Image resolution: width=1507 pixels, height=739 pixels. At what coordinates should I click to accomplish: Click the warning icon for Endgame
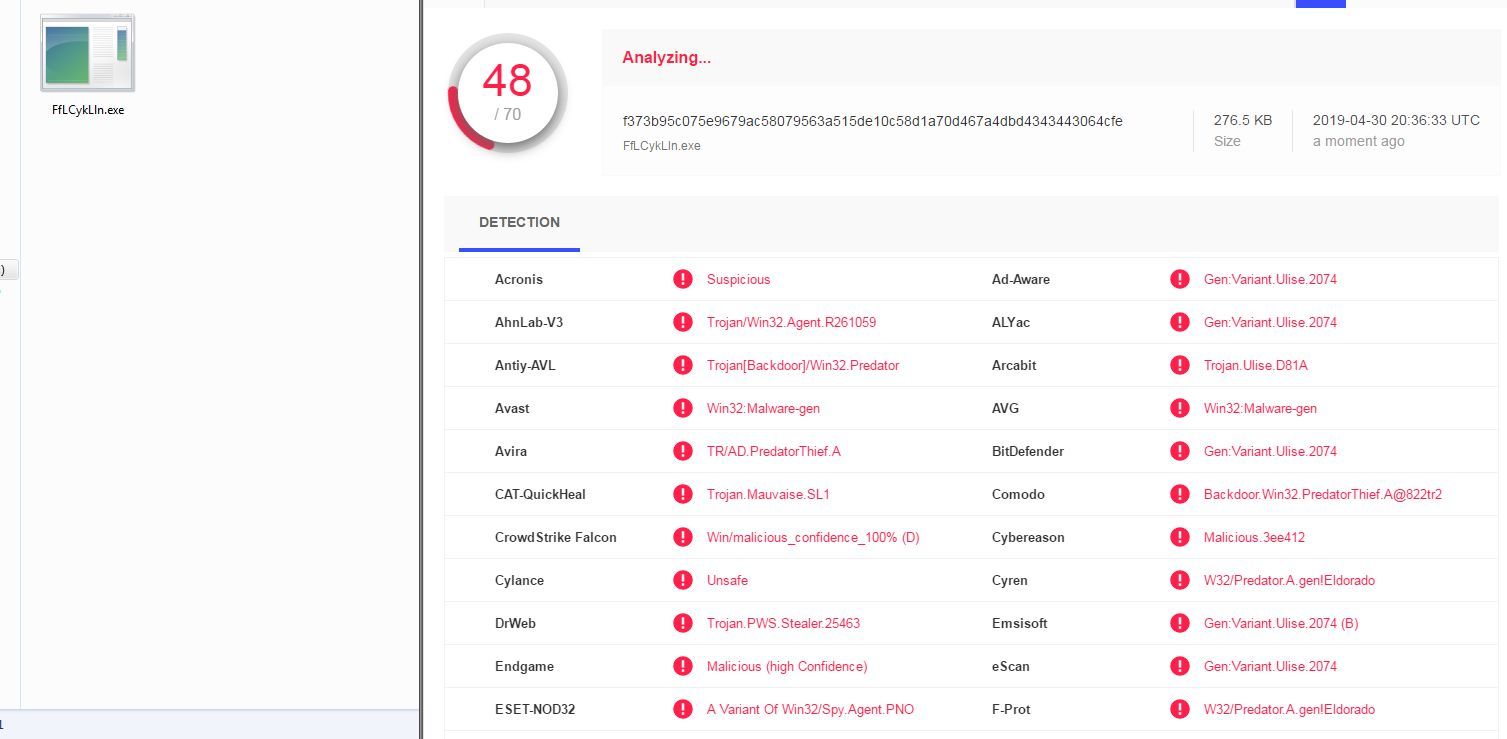(683, 666)
